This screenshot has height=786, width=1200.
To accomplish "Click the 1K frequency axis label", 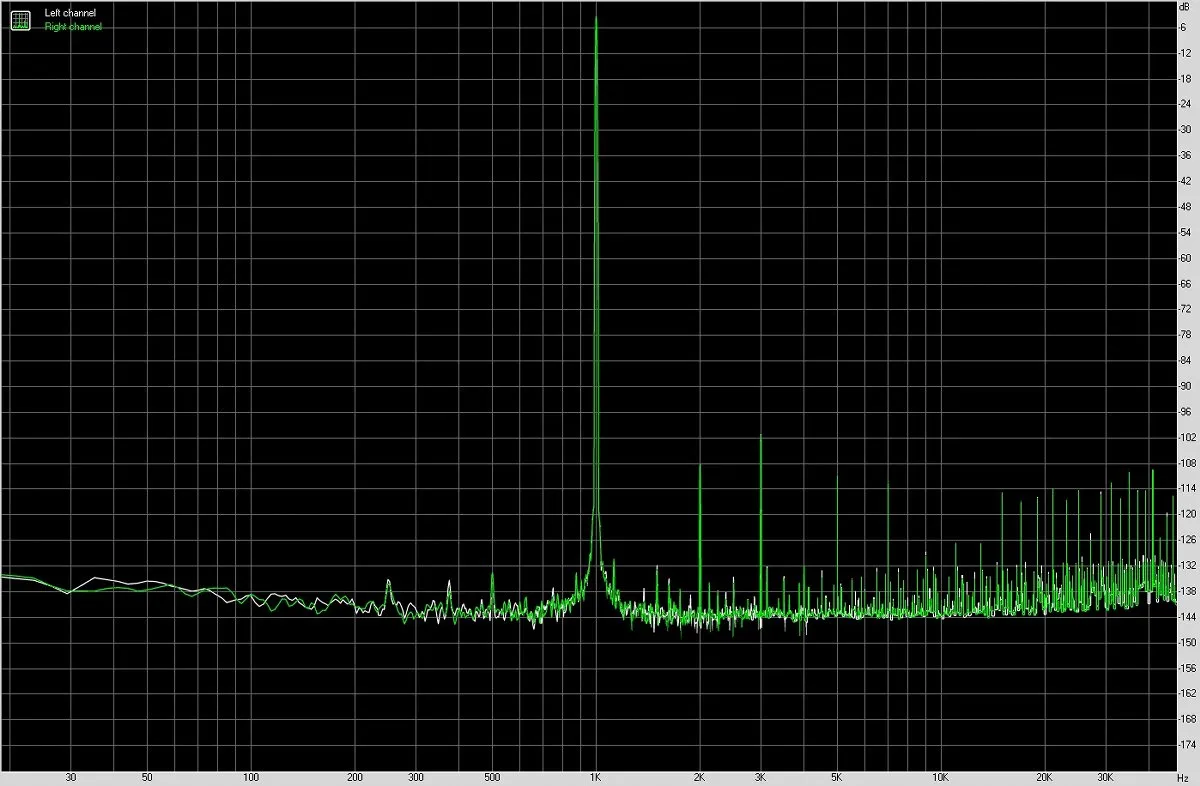I will (596, 777).
